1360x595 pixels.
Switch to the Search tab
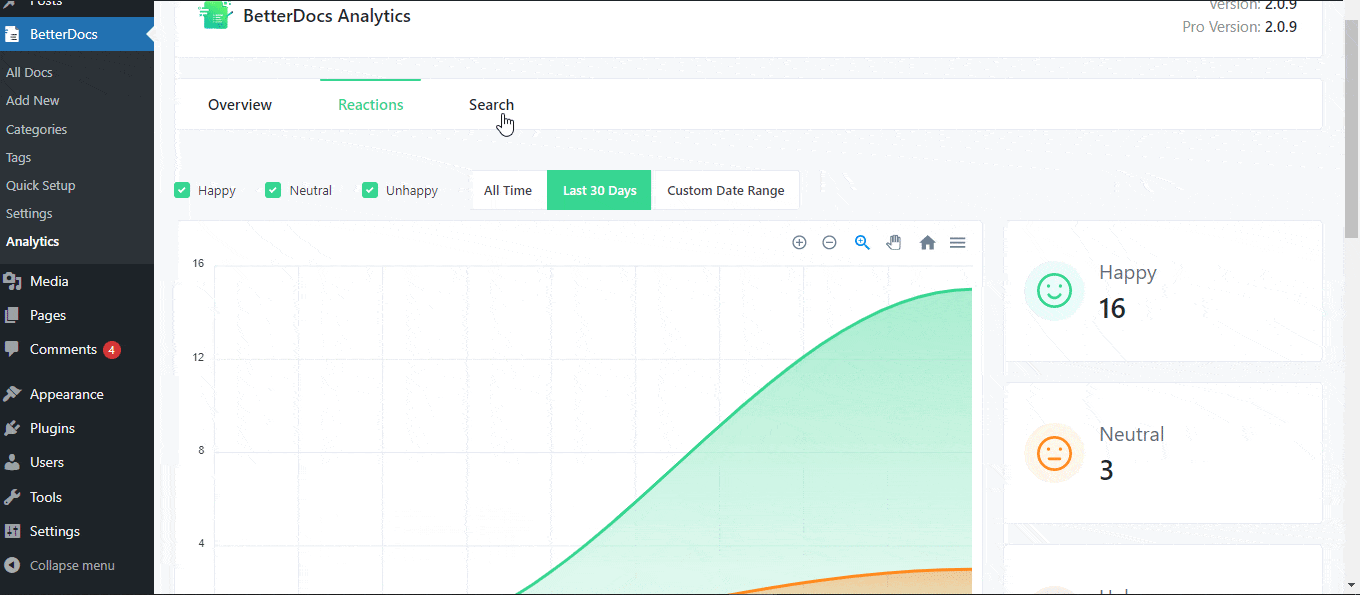coord(491,105)
